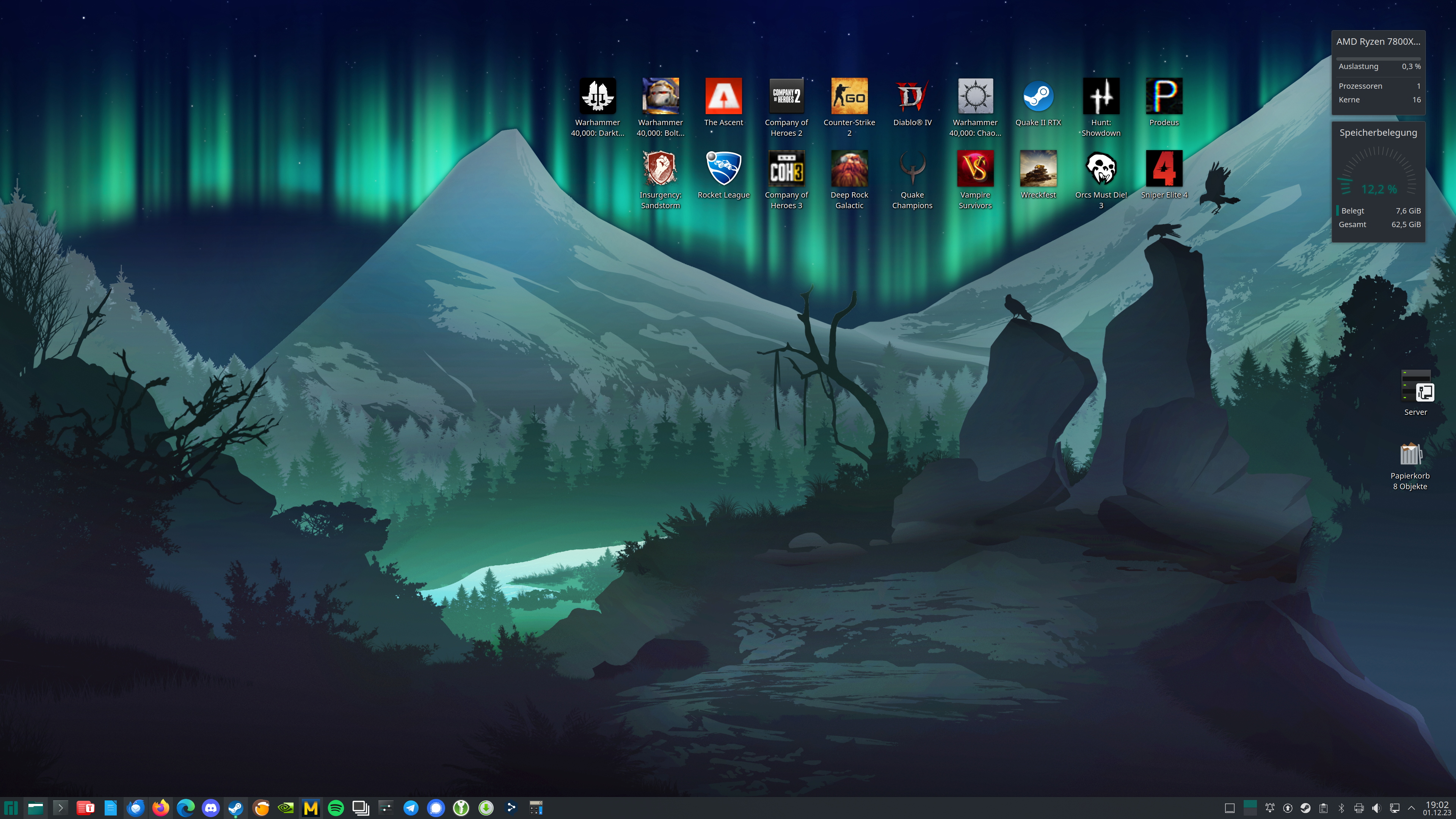Open the KeePassXC password manager

[461, 808]
